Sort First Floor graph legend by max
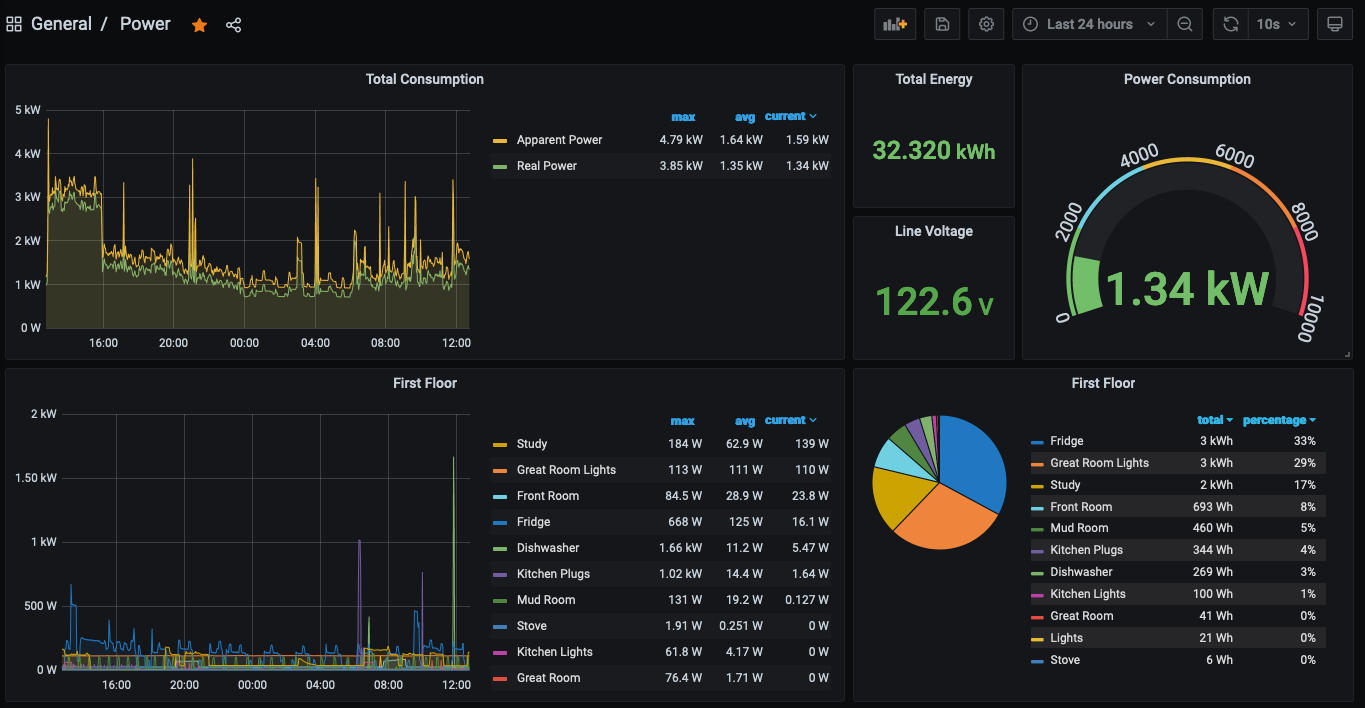Viewport: 1365px width, 708px height. pyautogui.click(x=683, y=421)
